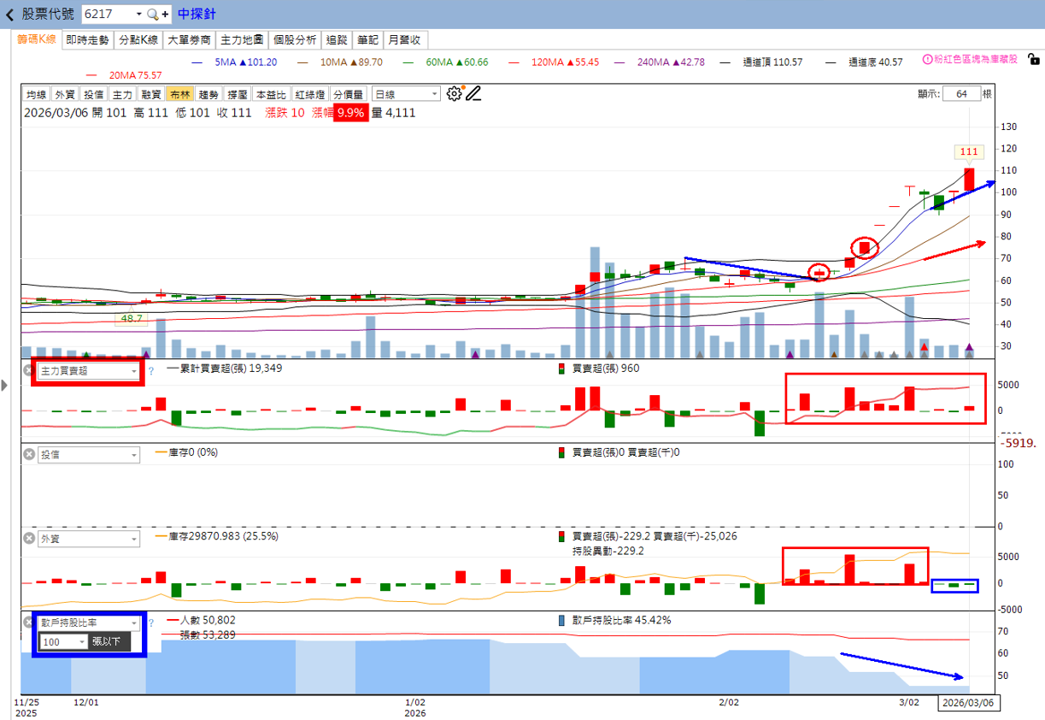Click the 顯示 bar count field
The height and width of the screenshot is (720, 1045).
click(x=961, y=94)
